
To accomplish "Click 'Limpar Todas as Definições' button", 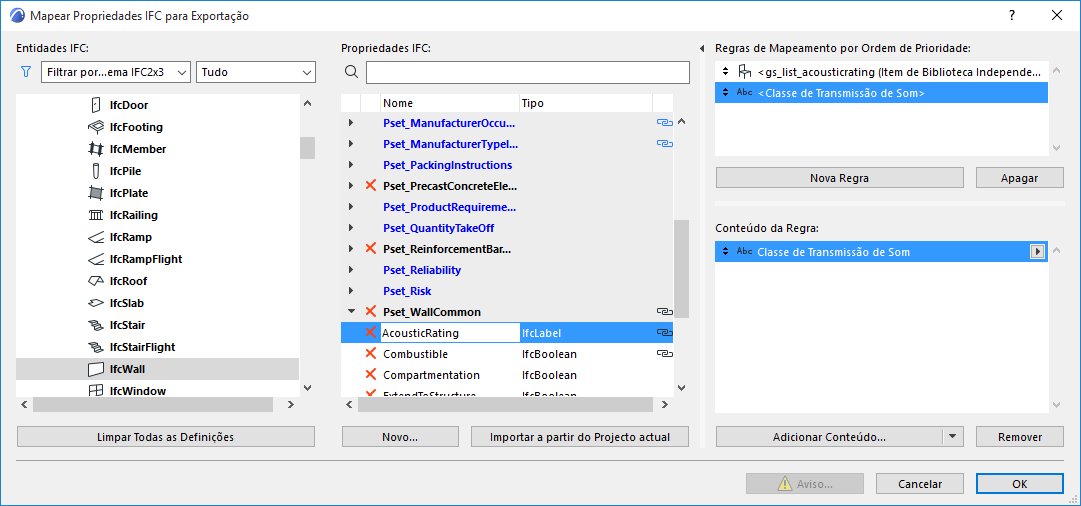I will click(166, 437).
